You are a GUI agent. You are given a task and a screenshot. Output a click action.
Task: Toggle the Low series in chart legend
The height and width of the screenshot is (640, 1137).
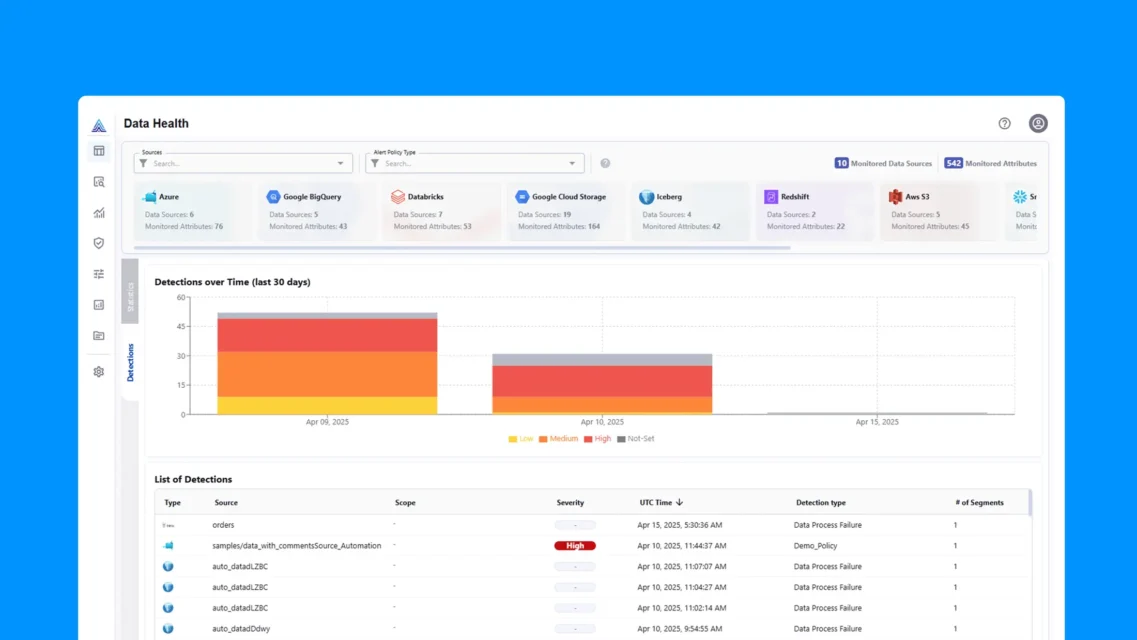(520, 439)
